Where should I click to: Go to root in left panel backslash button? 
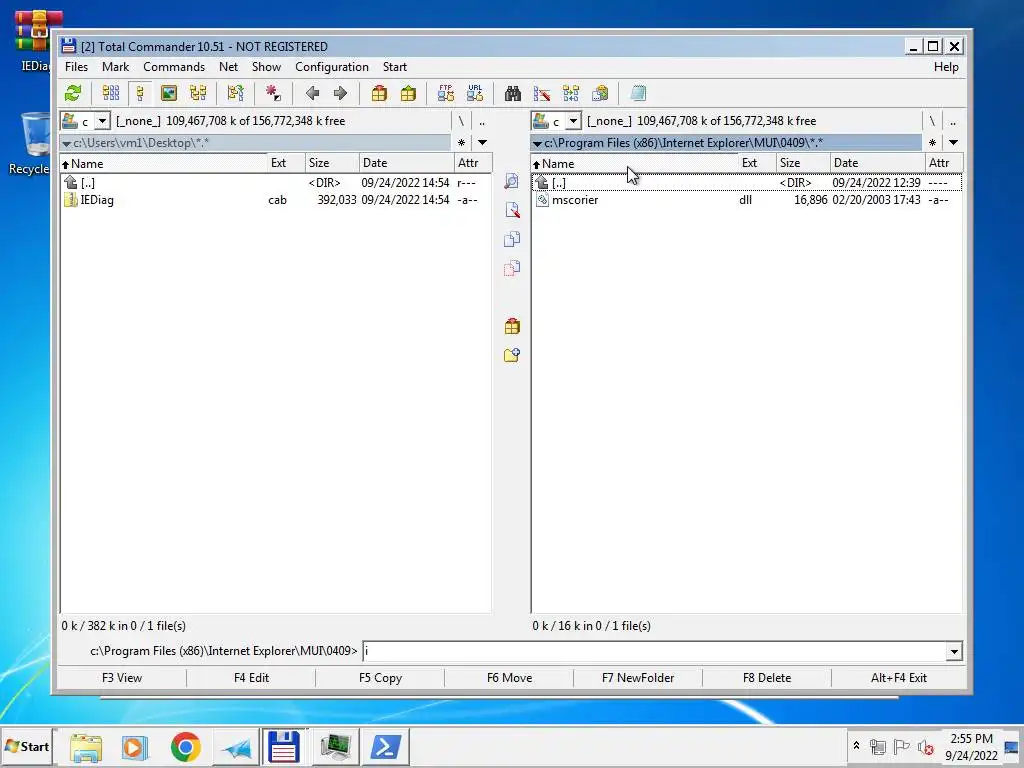461,121
